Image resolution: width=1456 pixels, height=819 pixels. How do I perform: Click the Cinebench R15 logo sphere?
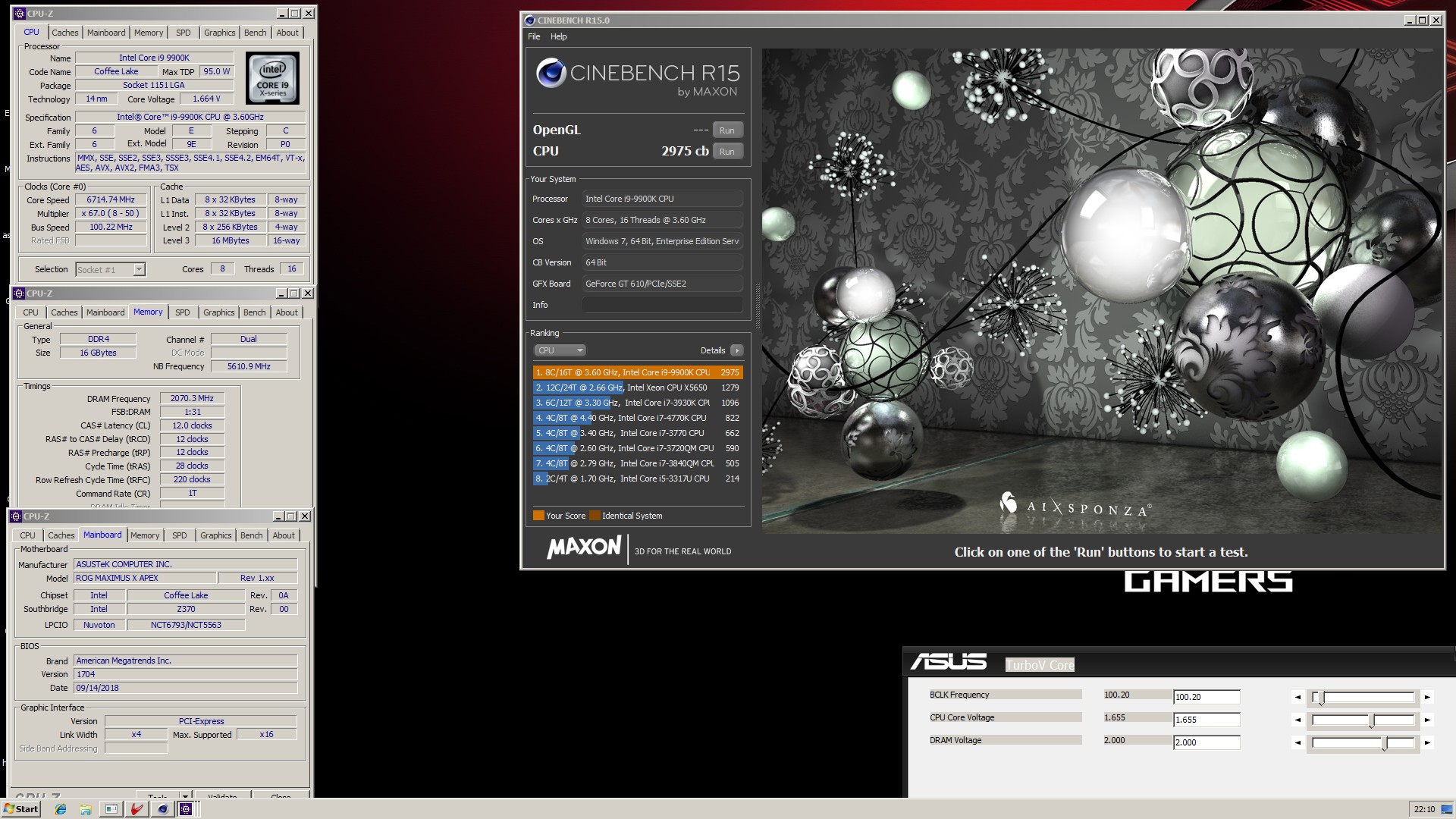[551, 73]
